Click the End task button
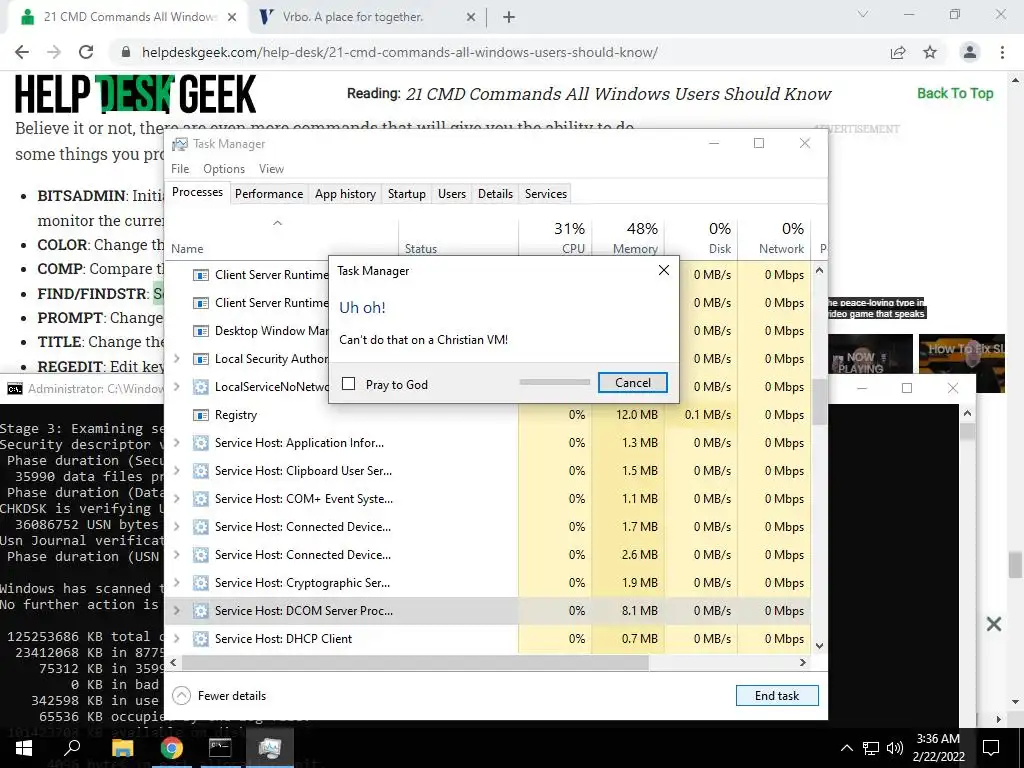This screenshot has width=1024, height=768. (776, 696)
